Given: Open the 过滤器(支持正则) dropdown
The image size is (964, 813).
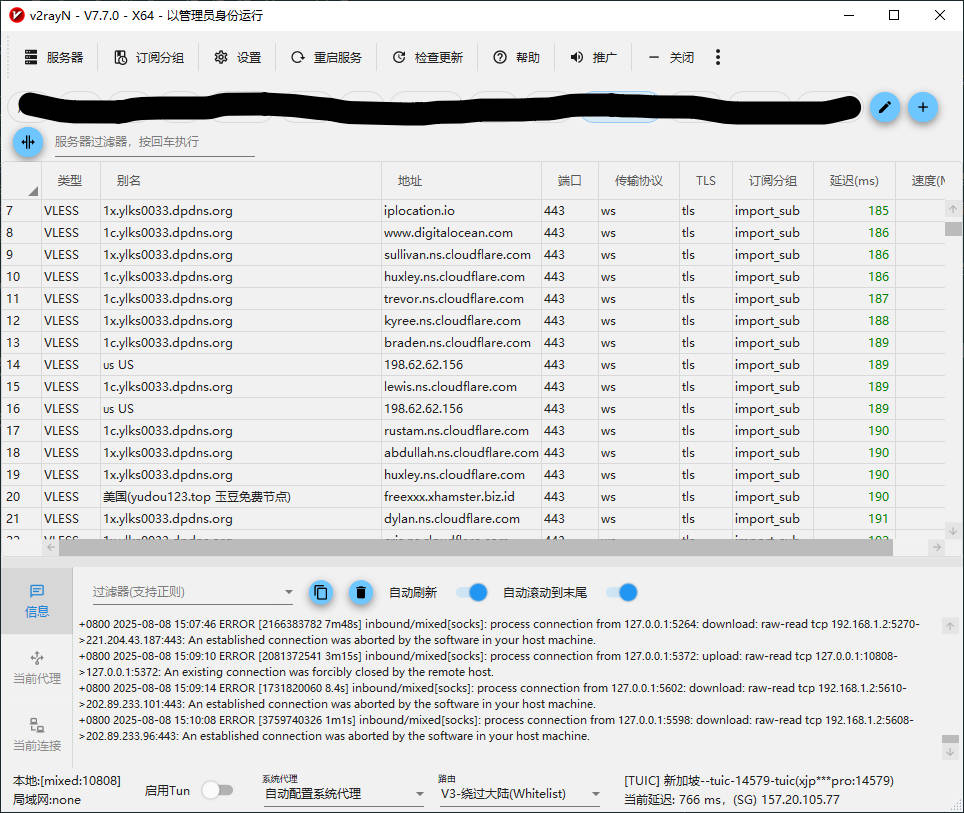Looking at the screenshot, I should tap(192, 592).
